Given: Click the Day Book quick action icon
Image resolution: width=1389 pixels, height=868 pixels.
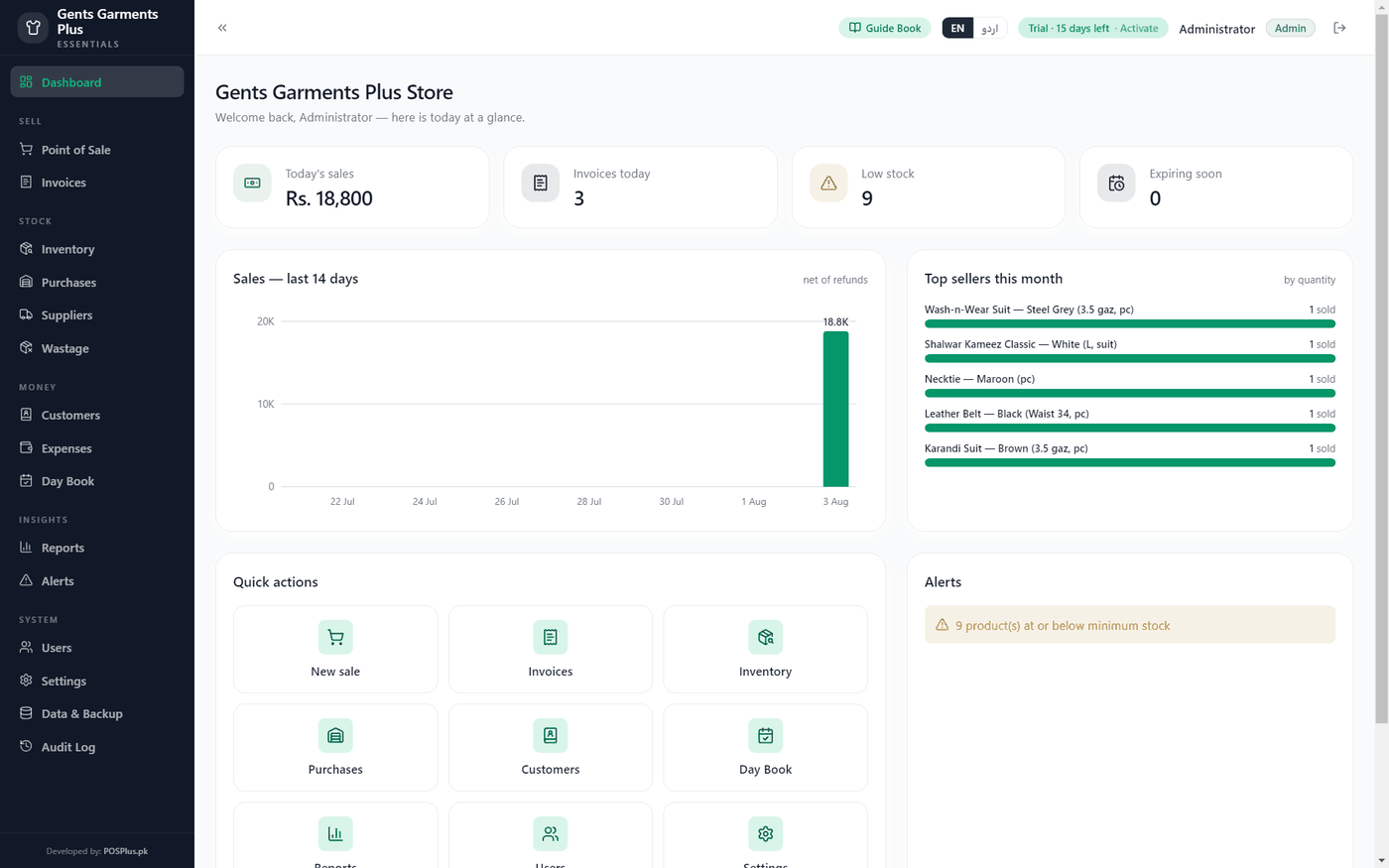Looking at the screenshot, I should click(x=765, y=735).
